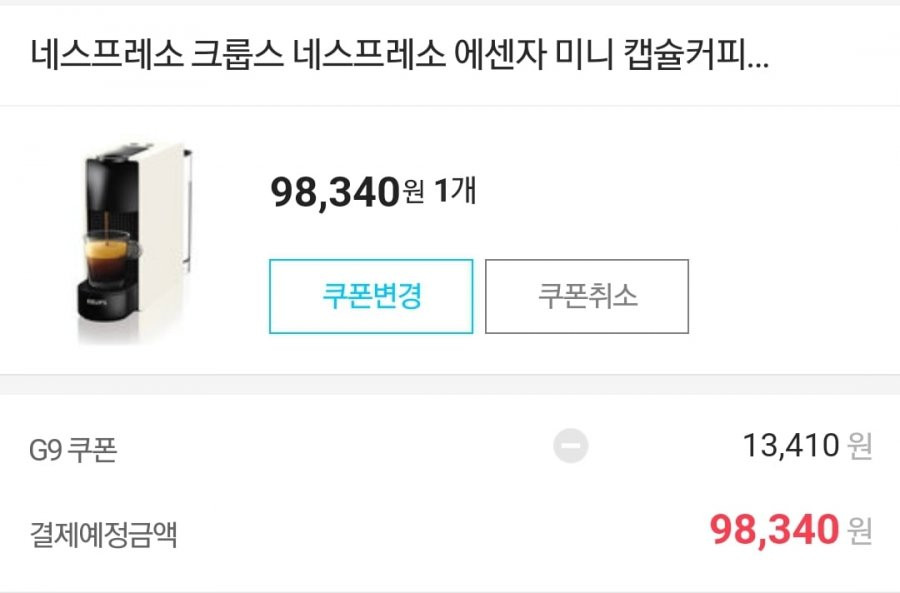Click the 쿠폰취소 button
The width and height of the screenshot is (900, 593).
(x=587, y=296)
